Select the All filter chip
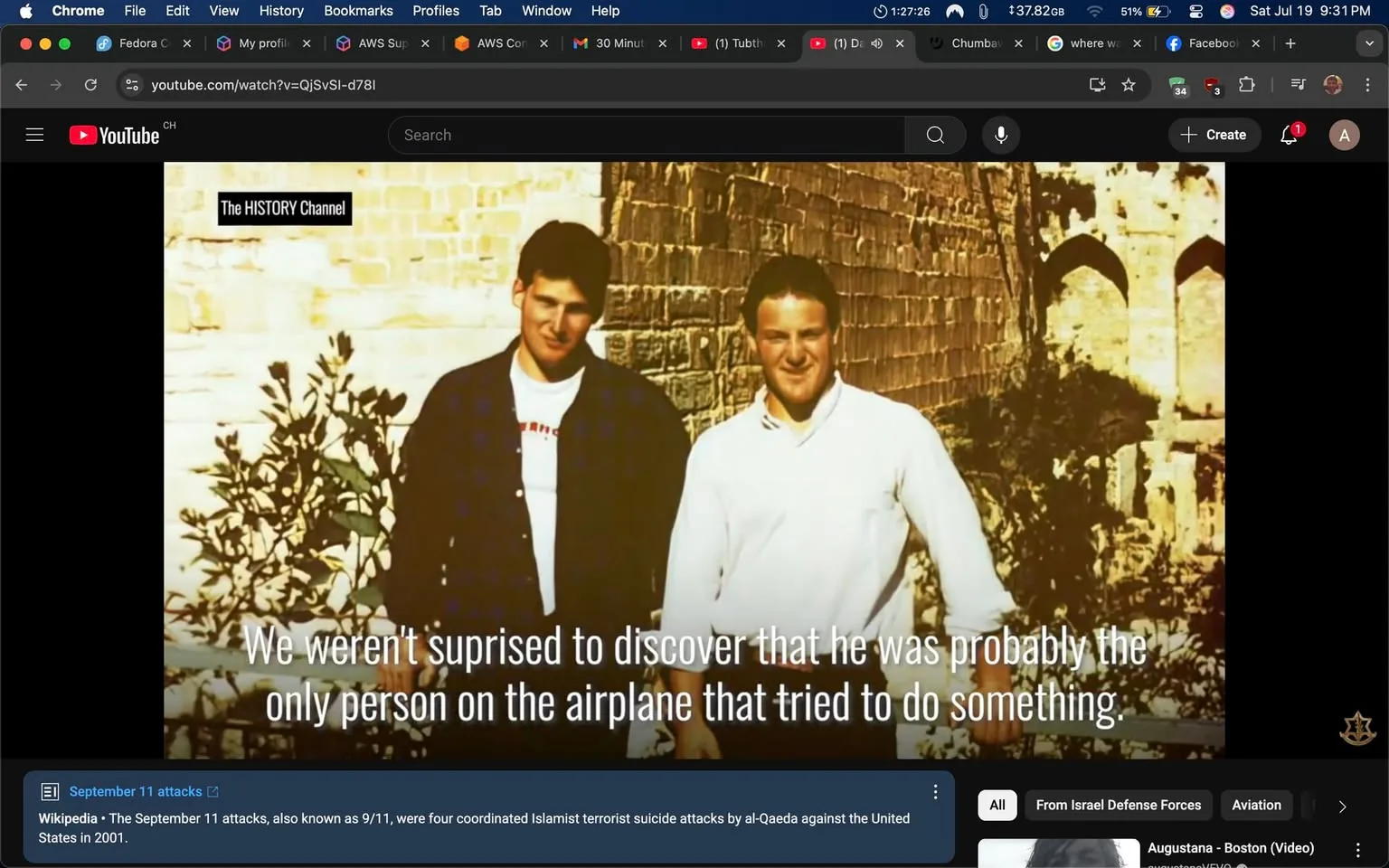Viewport: 1389px width, 868px height. click(x=996, y=805)
